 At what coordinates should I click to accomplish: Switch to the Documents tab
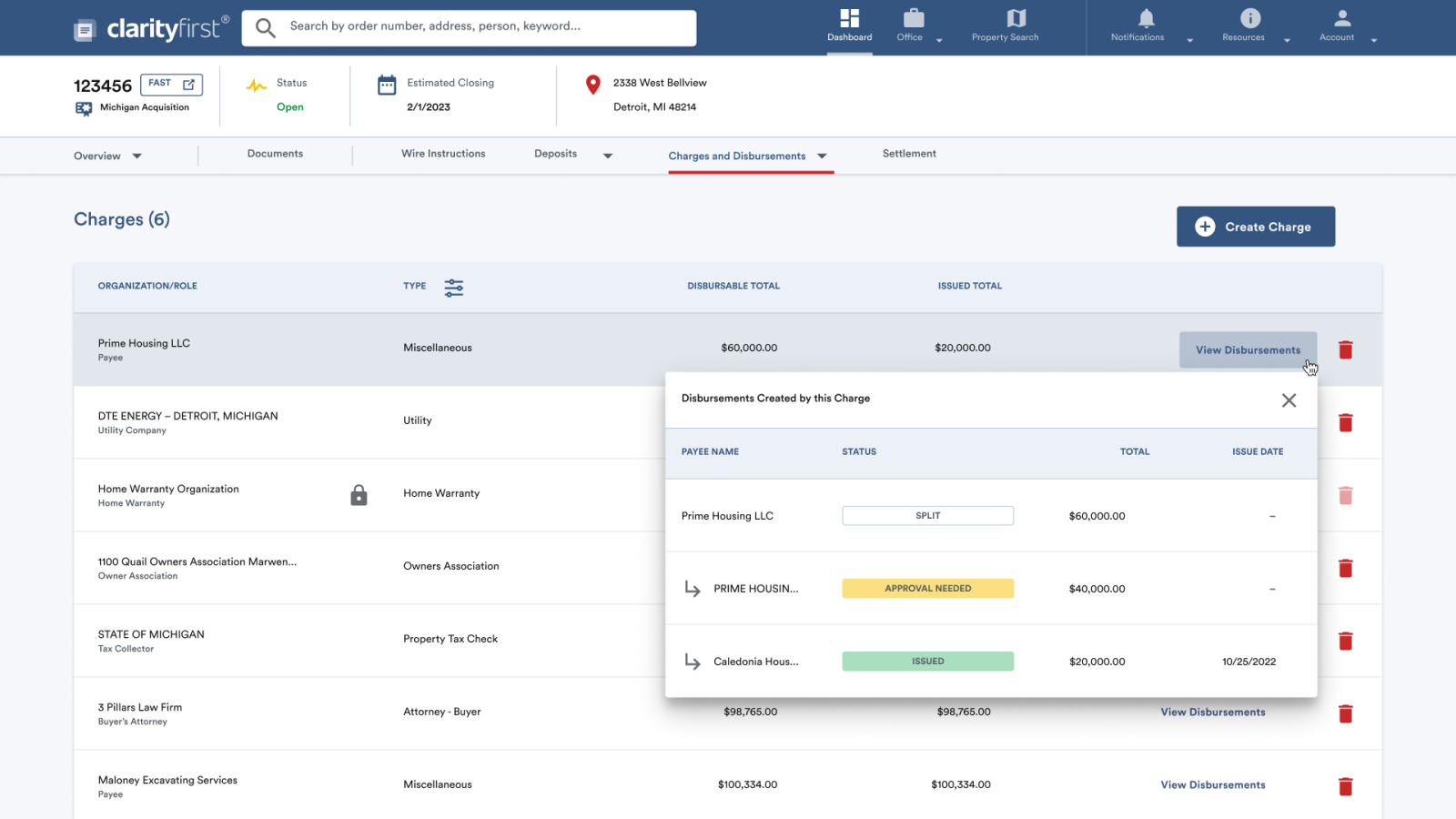pyautogui.click(x=275, y=154)
